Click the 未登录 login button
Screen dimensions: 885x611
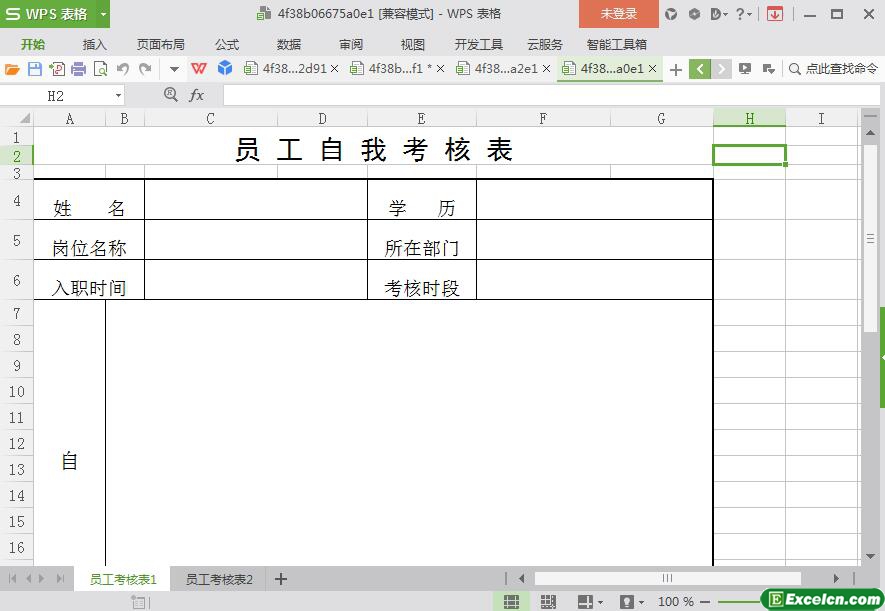pyautogui.click(x=618, y=14)
